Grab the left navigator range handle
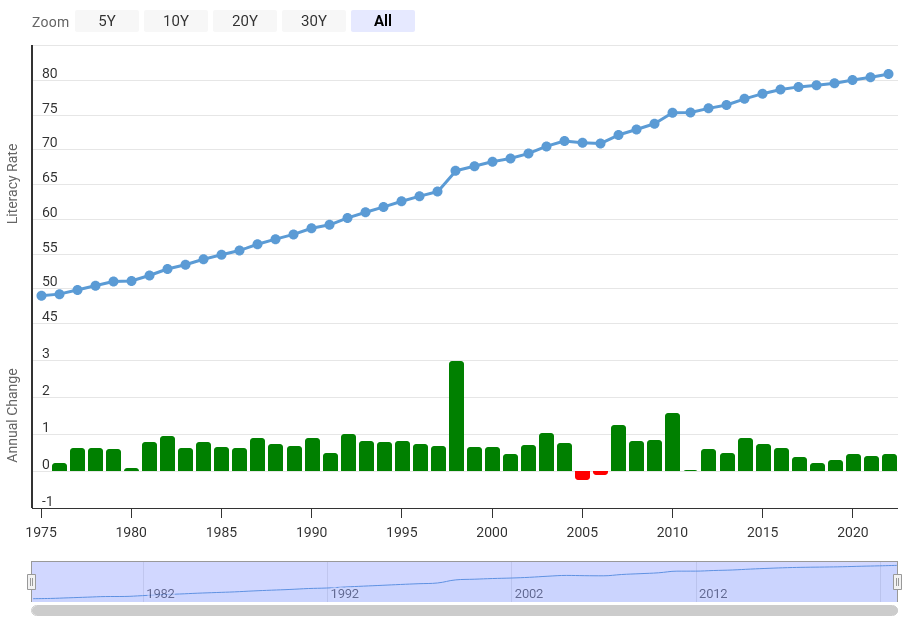Image resolution: width=911 pixels, height=626 pixels. point(31,581)
